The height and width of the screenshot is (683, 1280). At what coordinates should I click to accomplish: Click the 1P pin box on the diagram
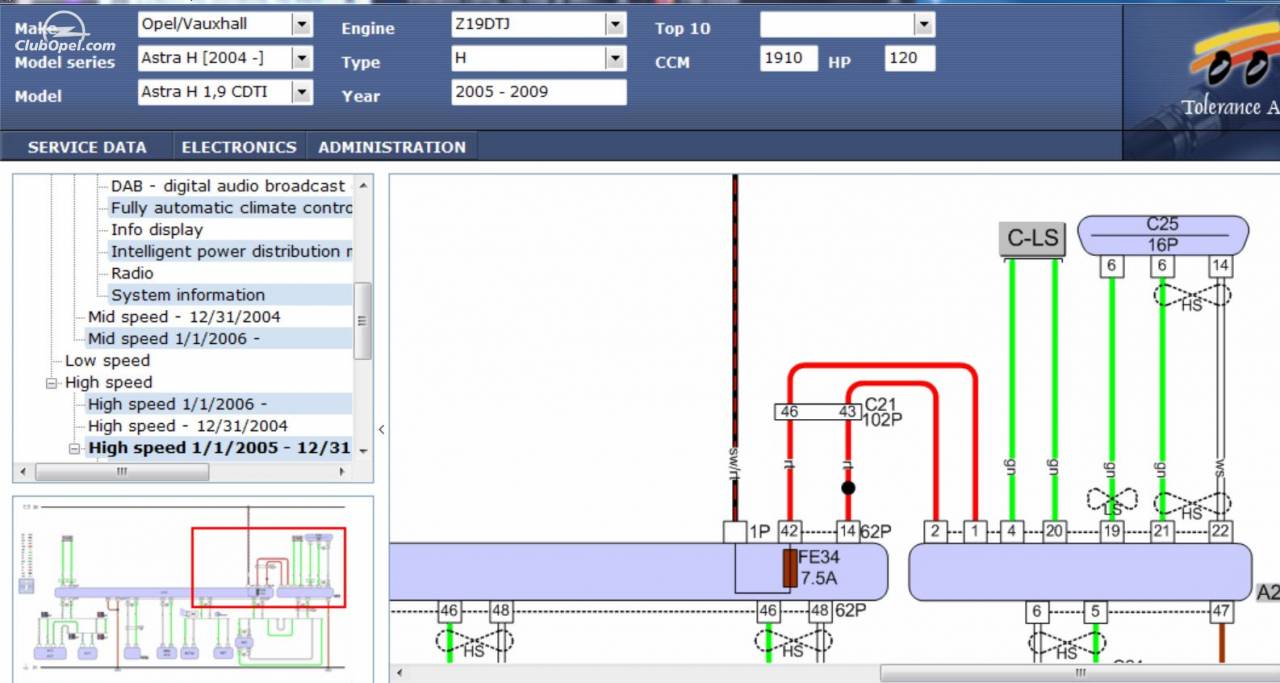(735, 531)
